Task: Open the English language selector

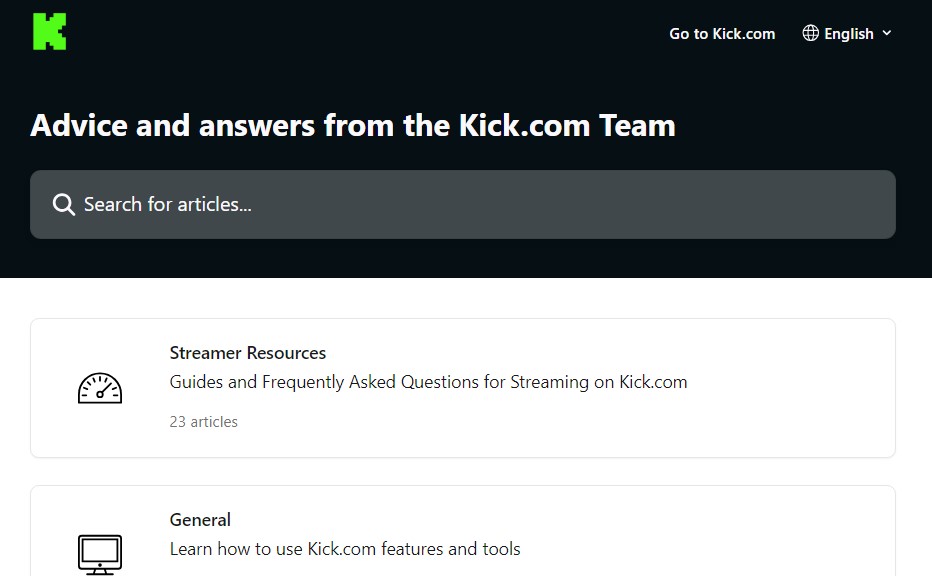Action: click(x=848, y=34)
